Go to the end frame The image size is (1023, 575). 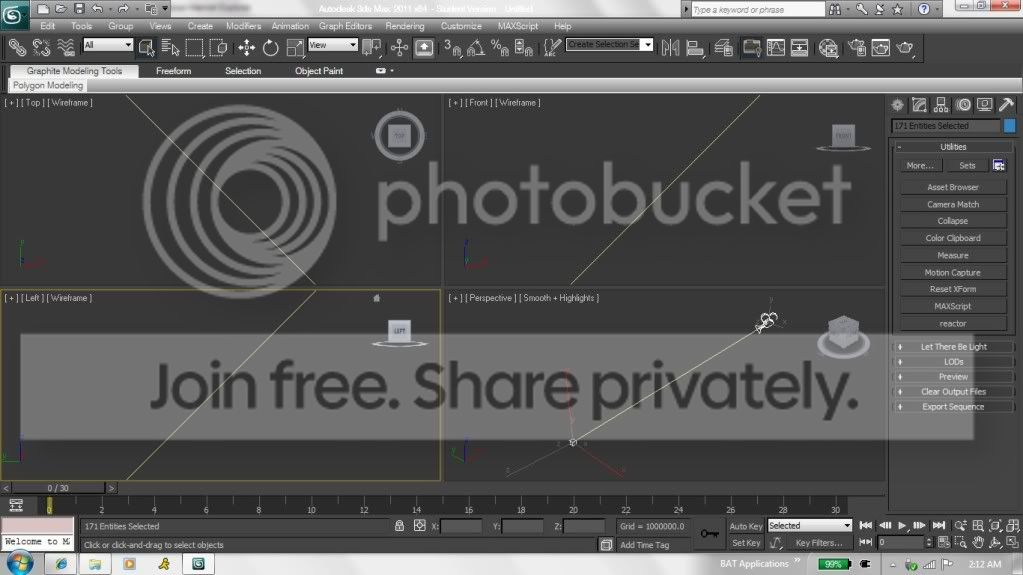point(938,525)
